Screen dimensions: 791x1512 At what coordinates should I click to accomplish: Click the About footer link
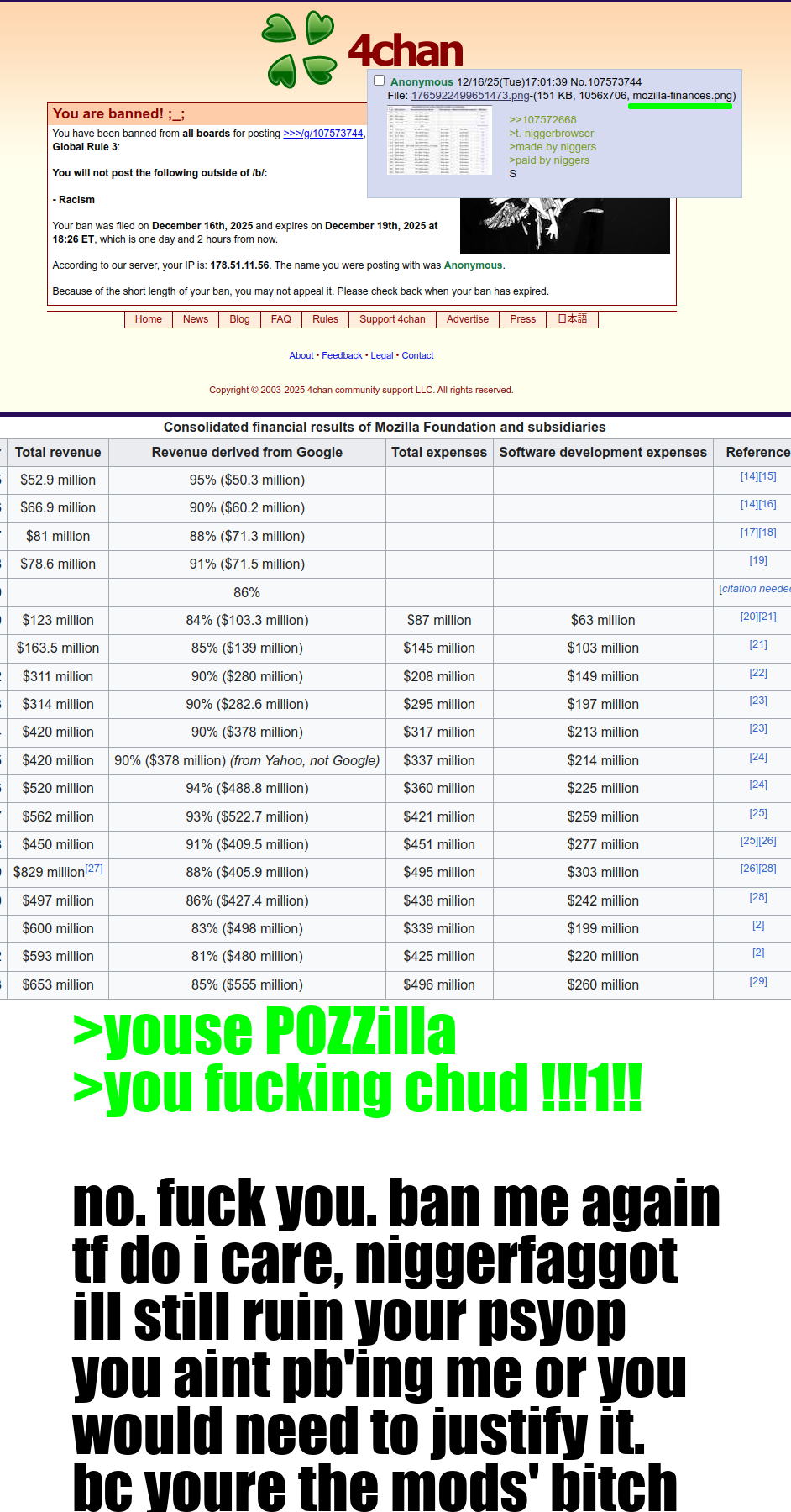click(x=301, y=356)
